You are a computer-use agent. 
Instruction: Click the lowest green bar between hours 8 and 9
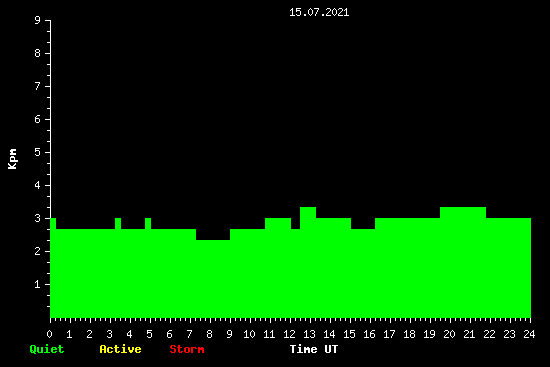[x=213, y=279]
